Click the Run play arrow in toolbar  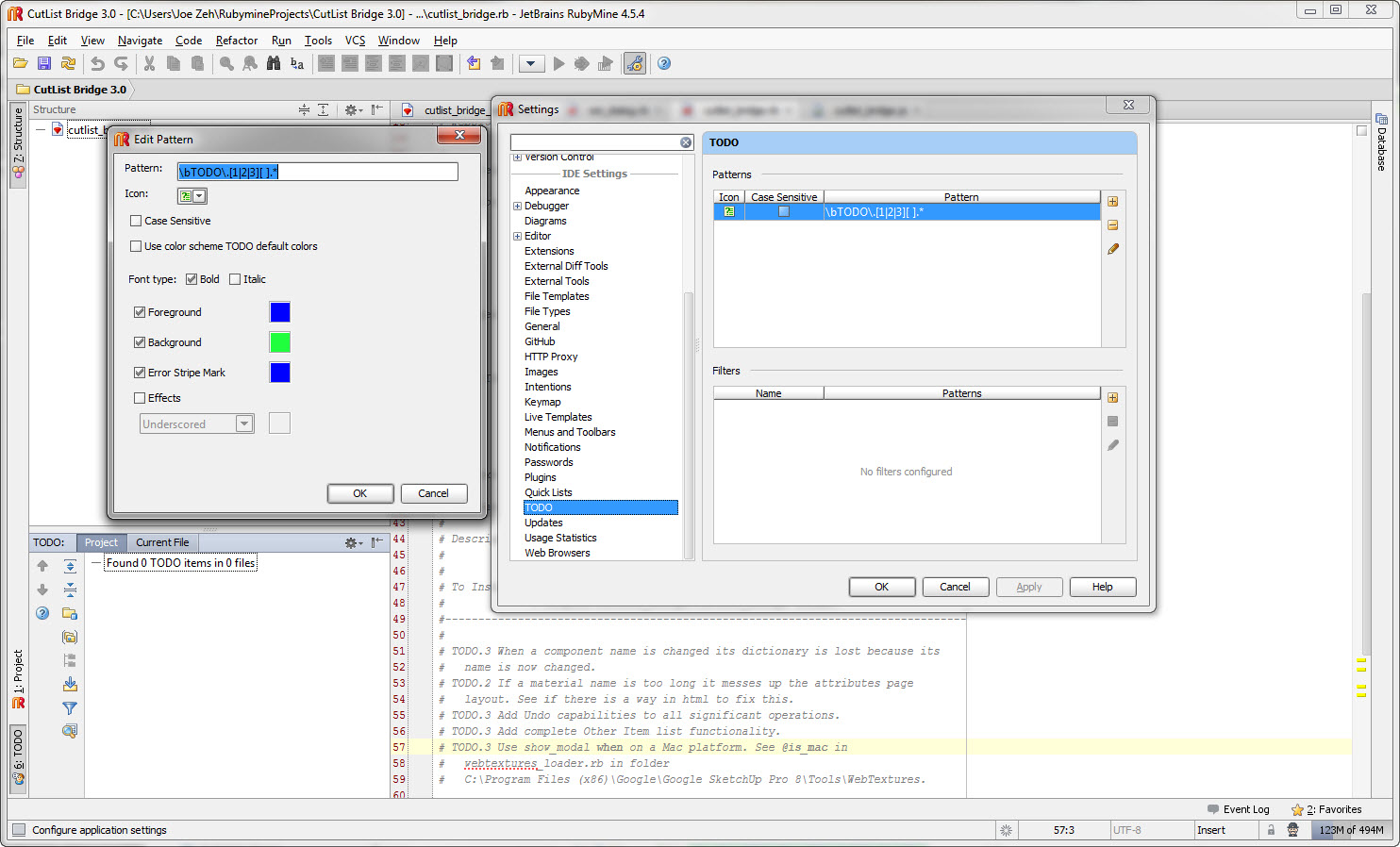click(x=558, y=63)
